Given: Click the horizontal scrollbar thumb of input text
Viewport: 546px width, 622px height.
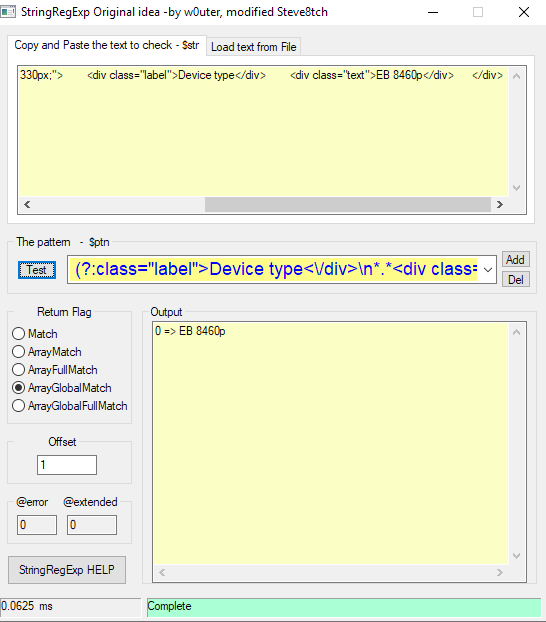Looking at the screenshot, I should (348, 205).
